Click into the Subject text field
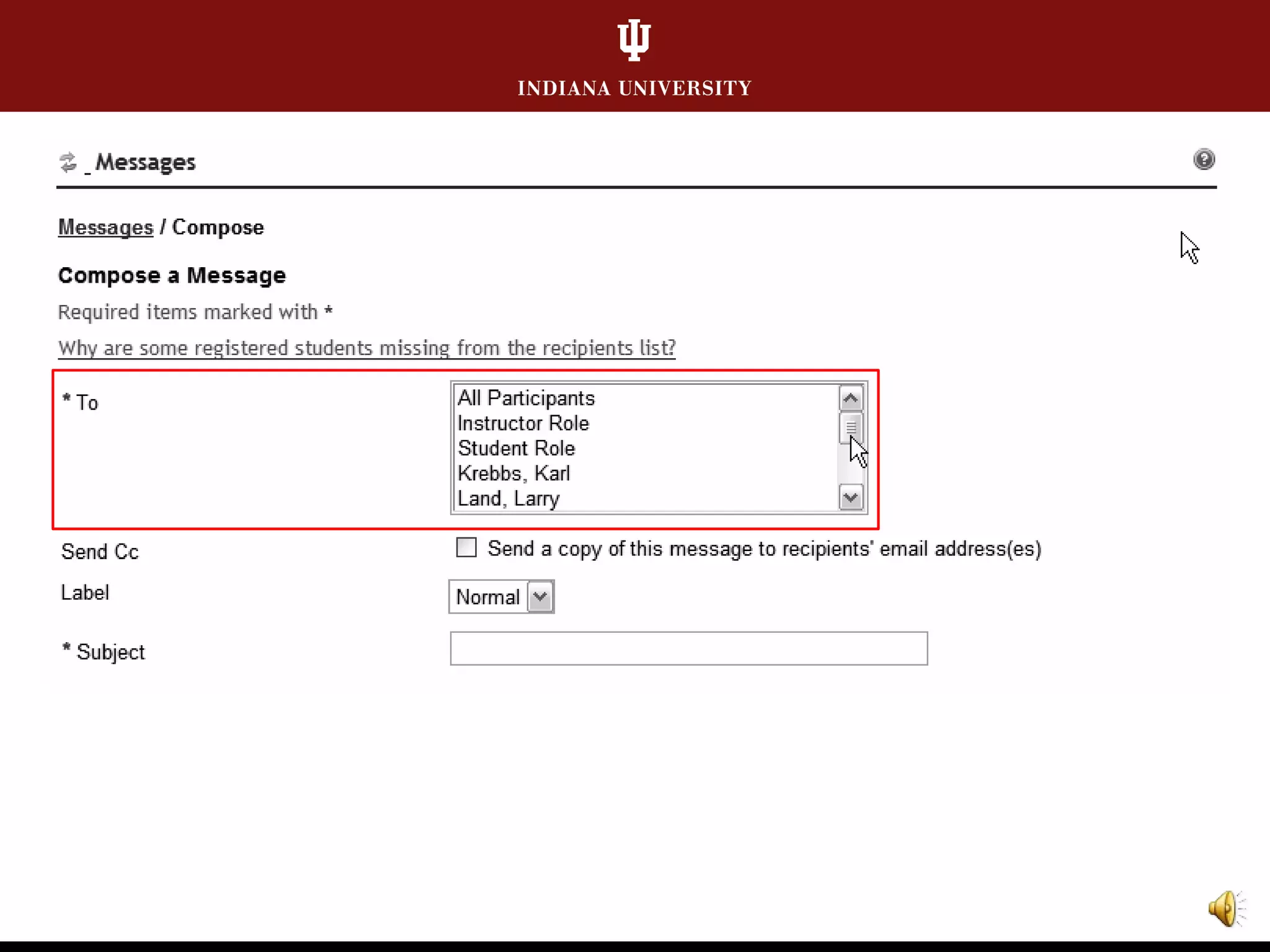This screenshot has width=1270, height=952. pos(689,648)
